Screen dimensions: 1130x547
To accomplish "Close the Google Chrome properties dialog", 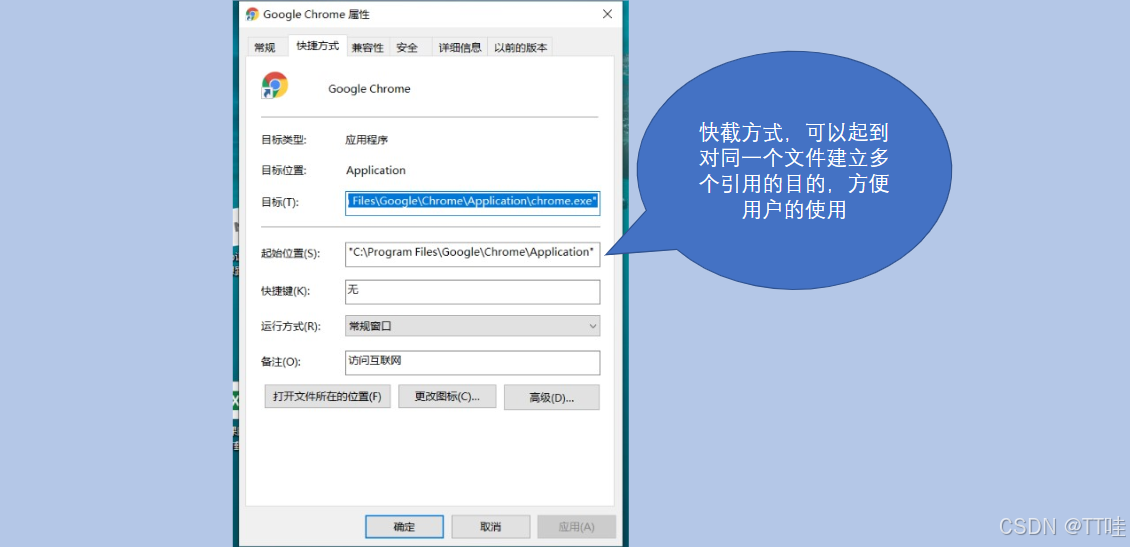I will coord(608,14).
